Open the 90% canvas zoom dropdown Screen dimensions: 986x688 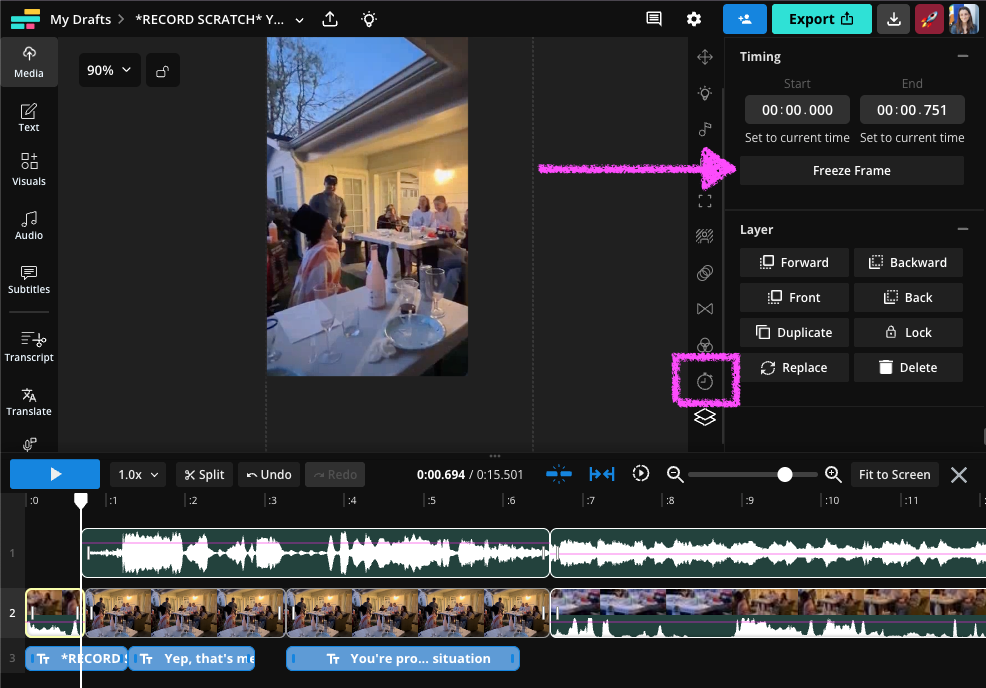pos(109,71)
